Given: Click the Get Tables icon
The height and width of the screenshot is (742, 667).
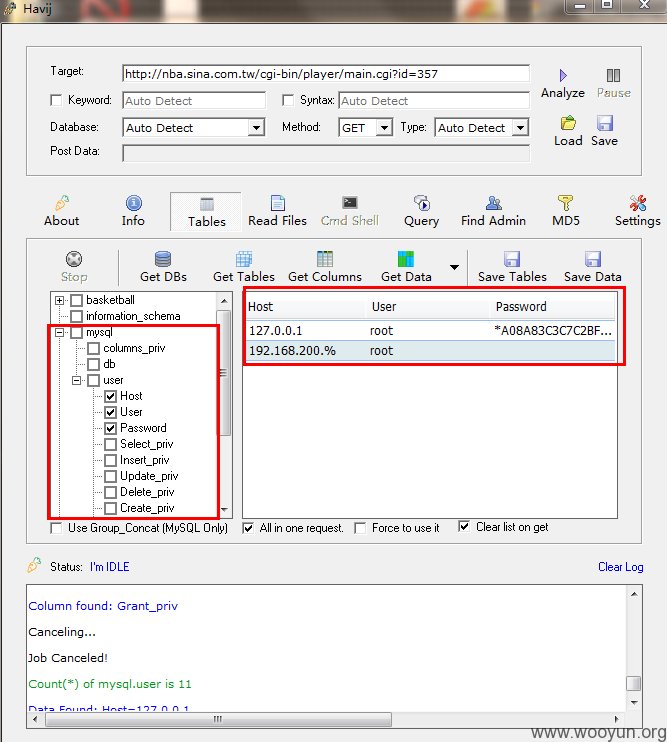Looking at the screenshot, I should pos(244,259).
